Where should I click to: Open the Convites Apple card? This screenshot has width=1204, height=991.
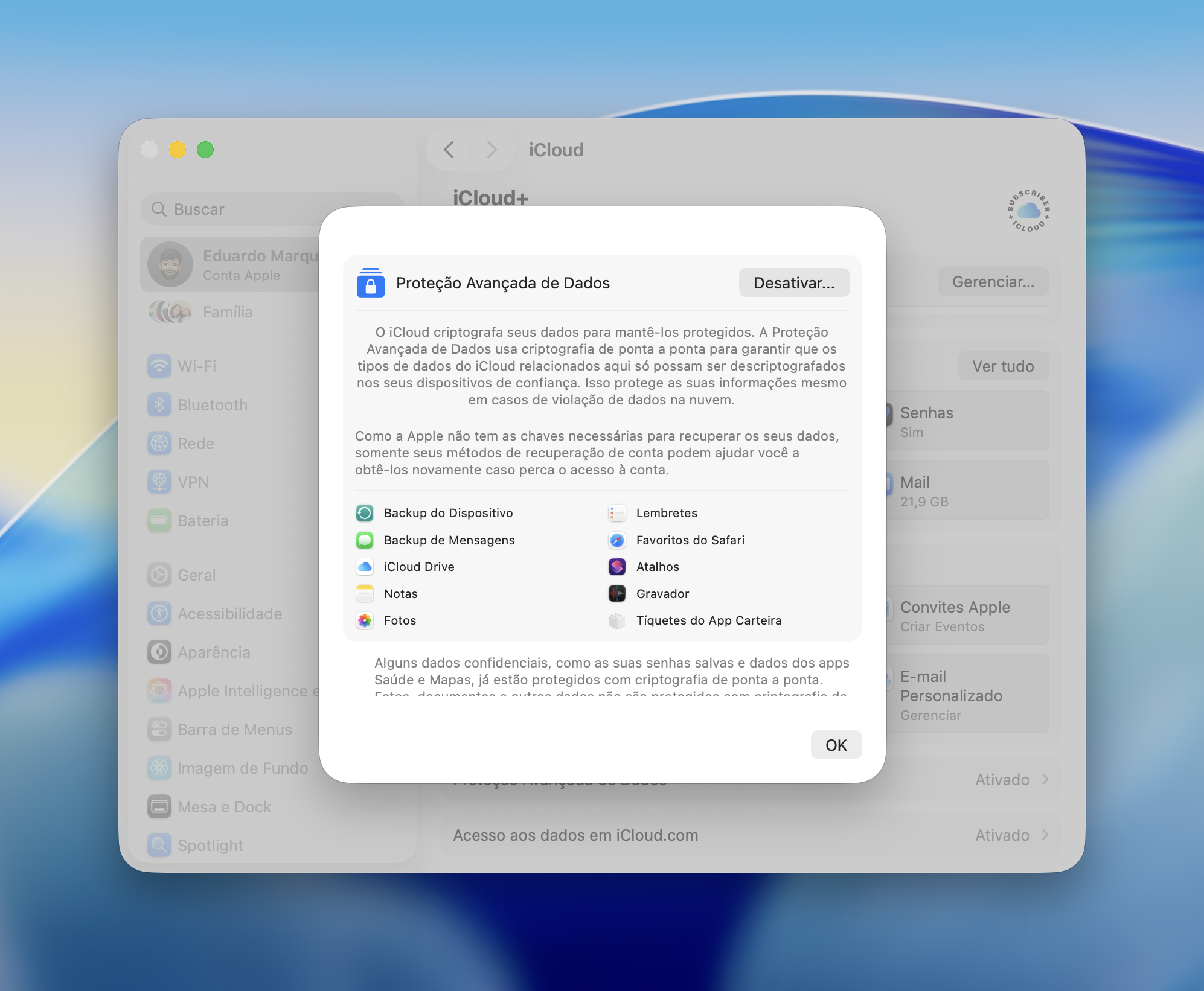click(x=967, y=616)
